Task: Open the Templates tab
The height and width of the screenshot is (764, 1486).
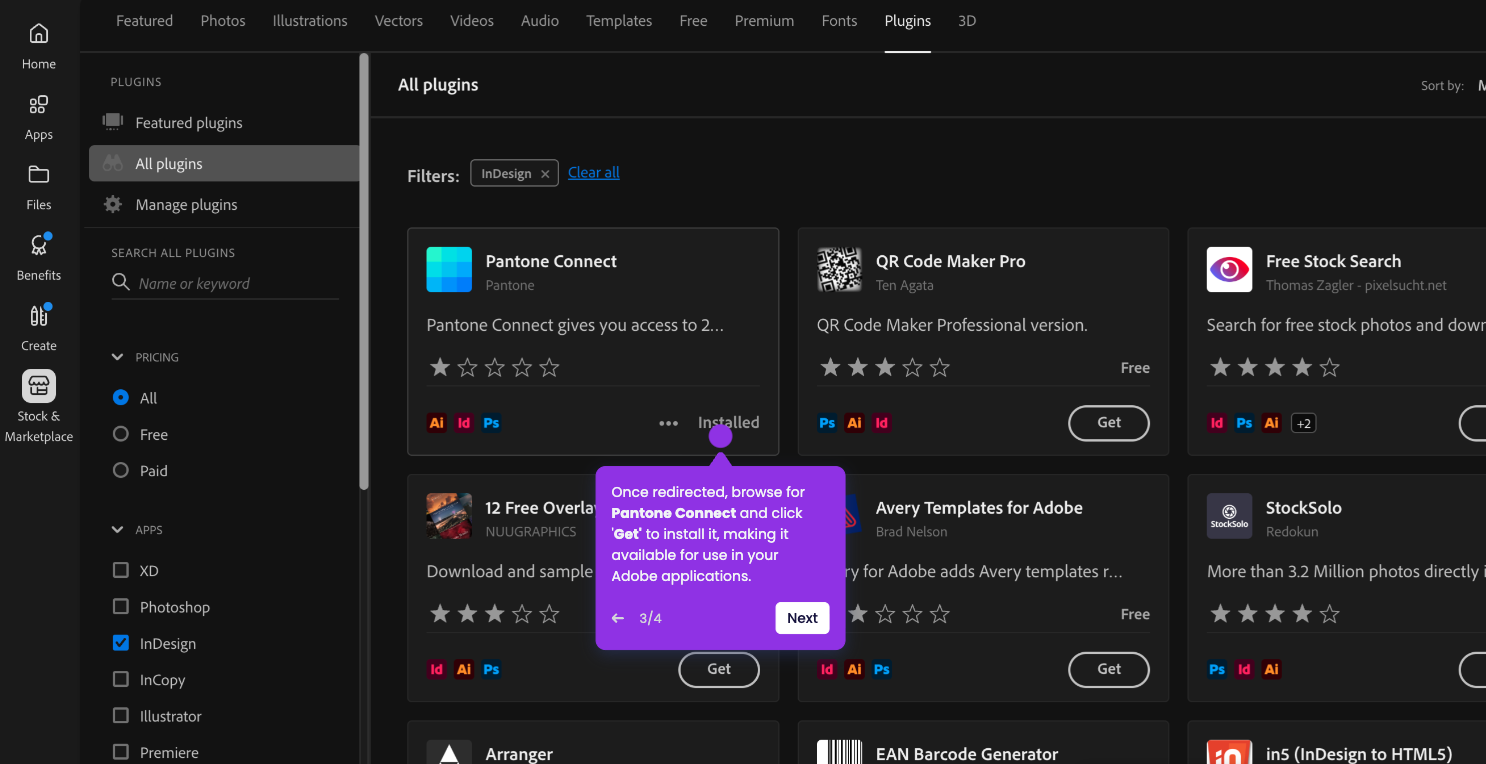Action: click(619, 21)
